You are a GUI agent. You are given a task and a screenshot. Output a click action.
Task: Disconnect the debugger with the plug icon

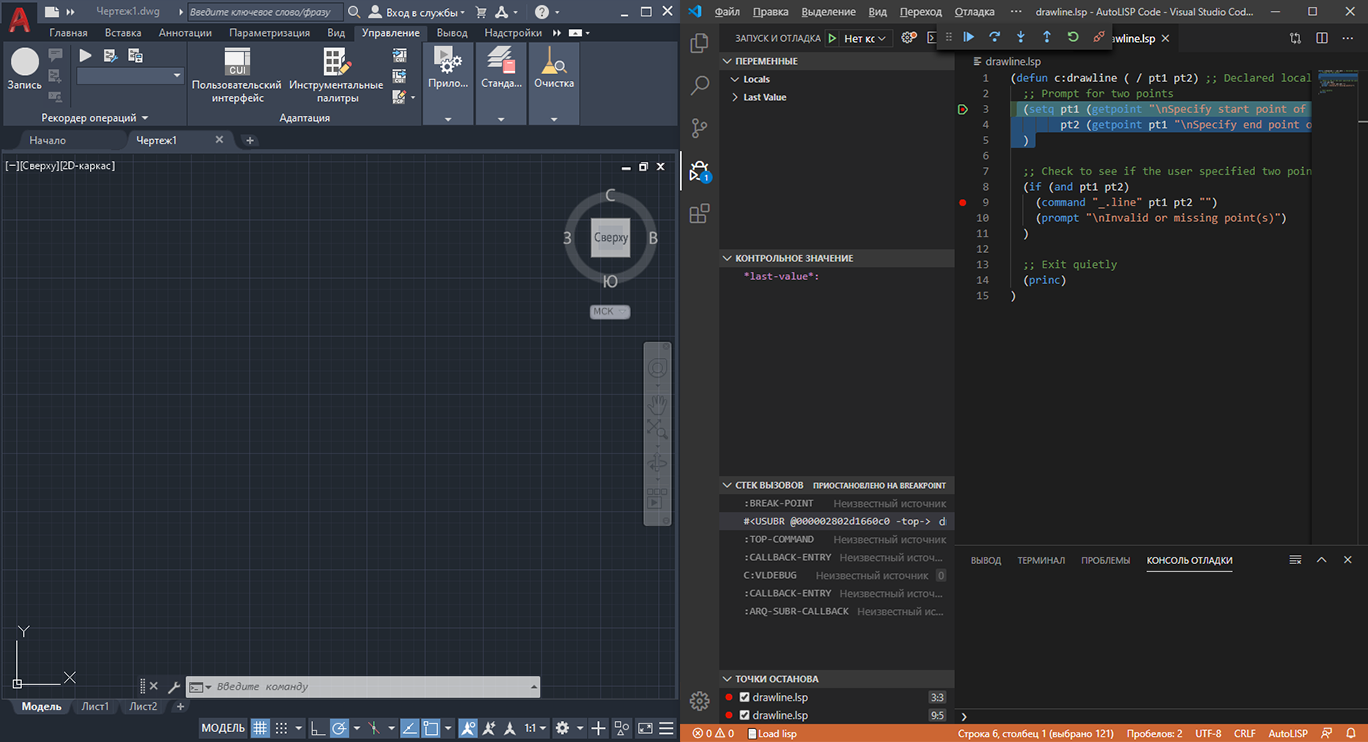[x=1099, y=37]
